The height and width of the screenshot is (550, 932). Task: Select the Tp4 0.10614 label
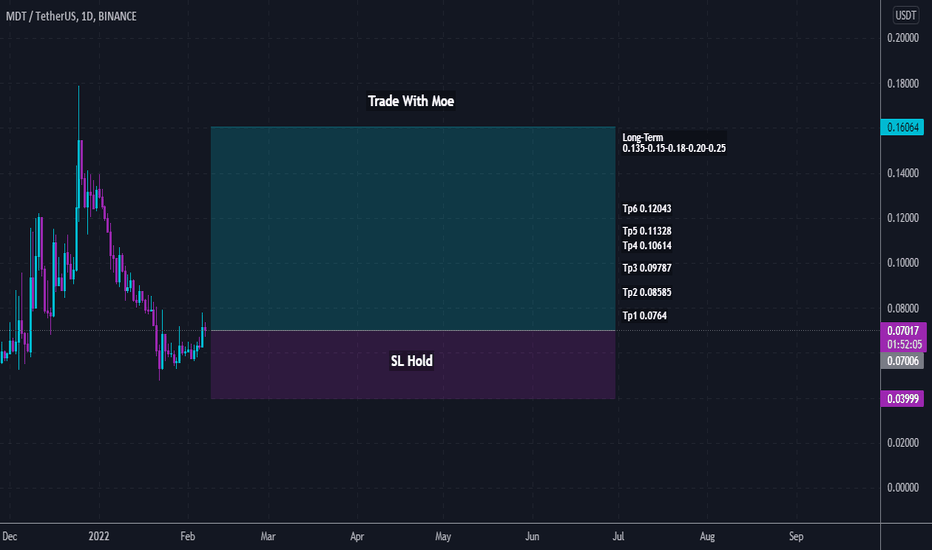(647, 246)
